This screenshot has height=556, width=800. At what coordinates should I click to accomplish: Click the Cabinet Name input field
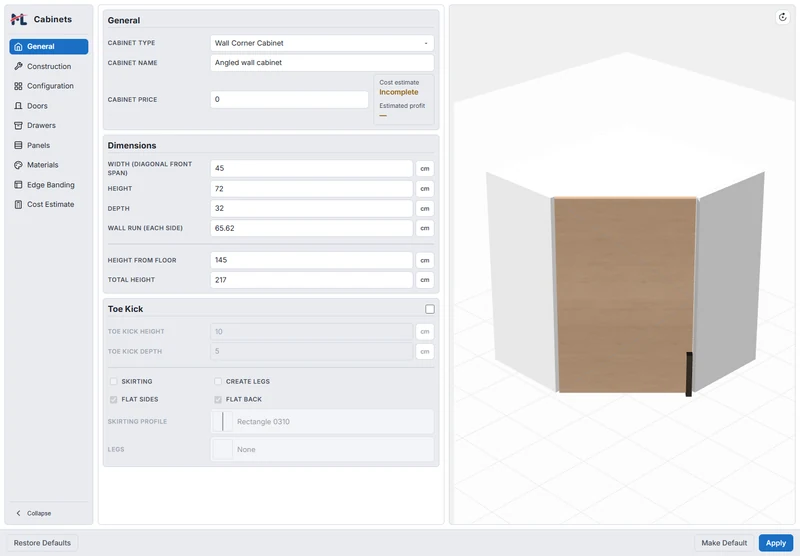coord(322,63)
